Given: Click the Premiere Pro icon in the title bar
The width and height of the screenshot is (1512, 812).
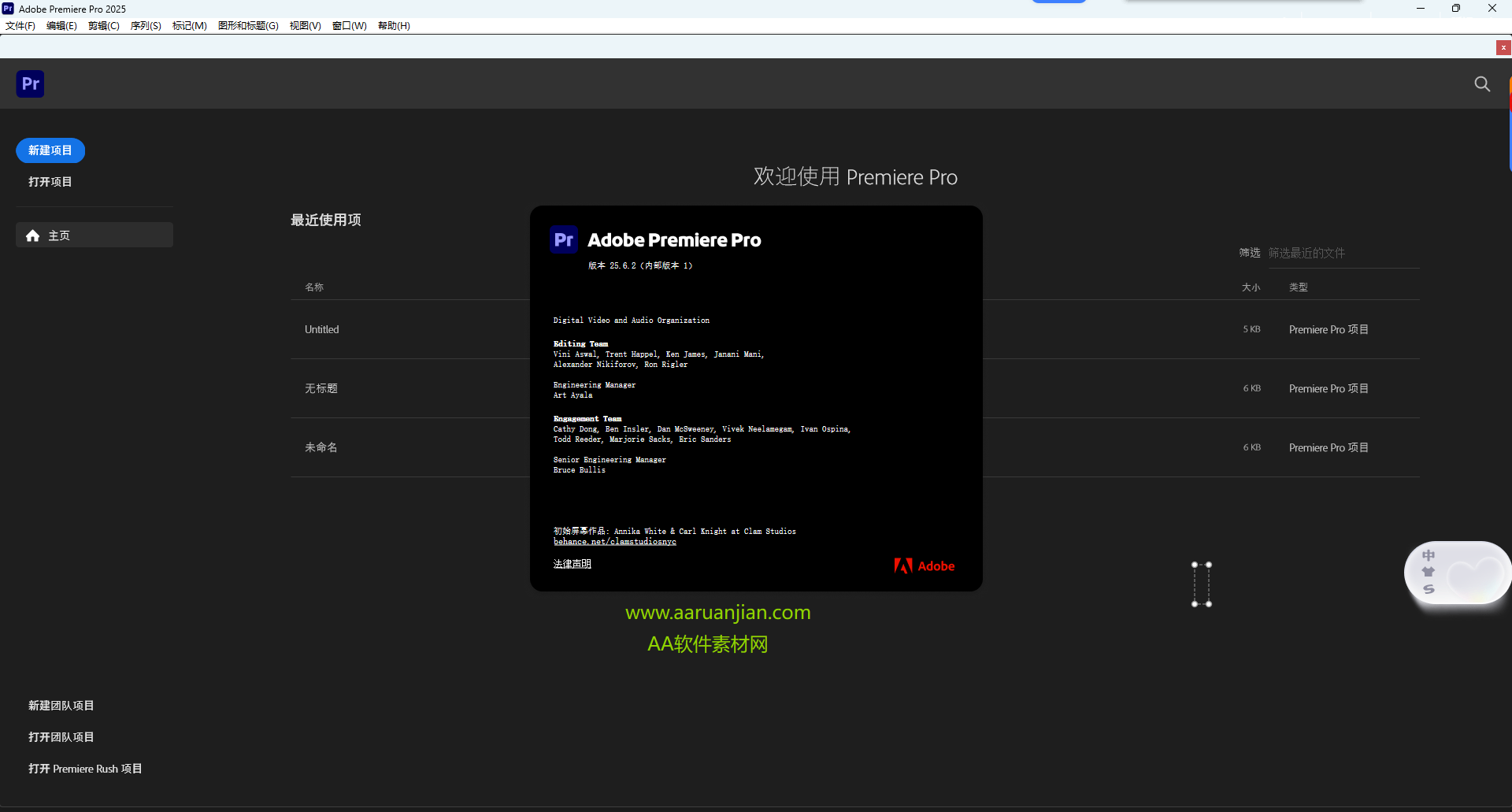Looking at the screenshot, I should pyautogui.click(x=8, y=9).
